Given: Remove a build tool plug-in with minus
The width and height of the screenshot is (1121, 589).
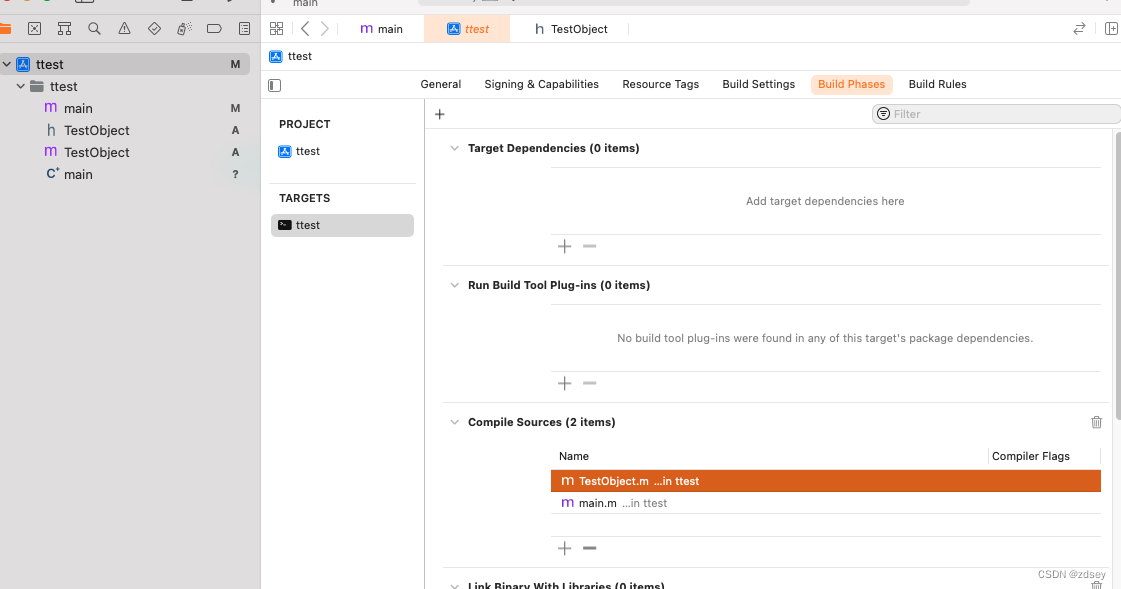Looking at the screenshot, I should click(590, 384).
